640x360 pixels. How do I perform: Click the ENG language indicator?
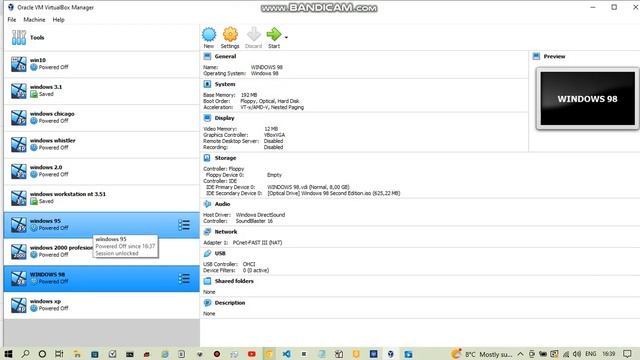click(x=591, y=354)
